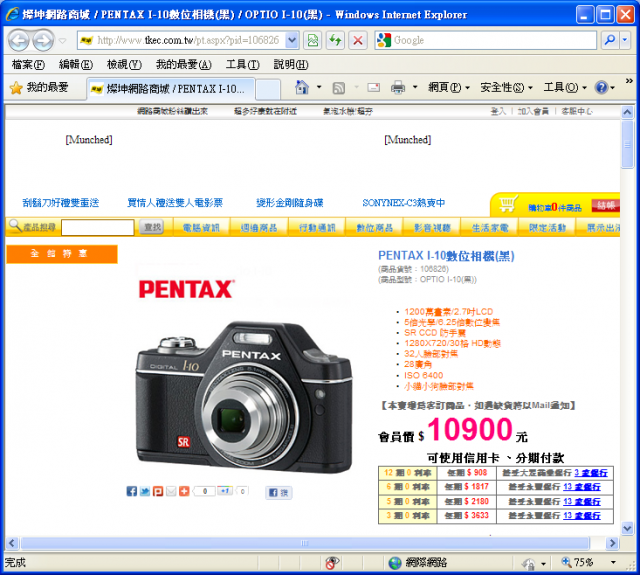The width and height of the screenshot is (640, 575).
Task: Click the 我的最愛 favorites star button
Action: (x=39, y=87)
